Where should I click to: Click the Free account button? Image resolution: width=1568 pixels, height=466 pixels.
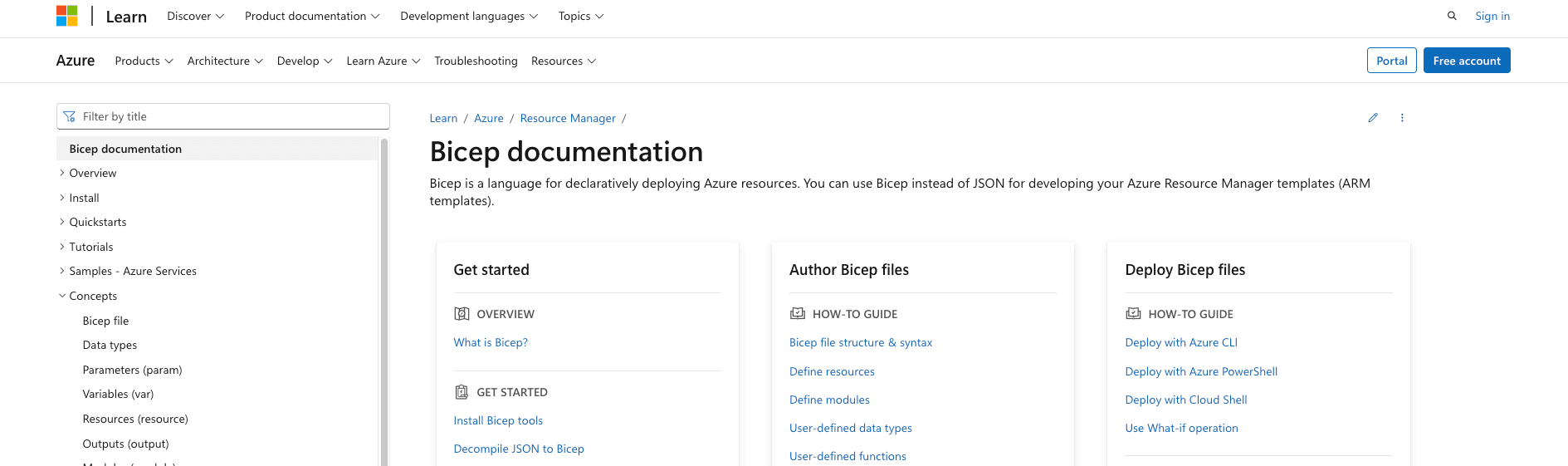click(1467, 61)
